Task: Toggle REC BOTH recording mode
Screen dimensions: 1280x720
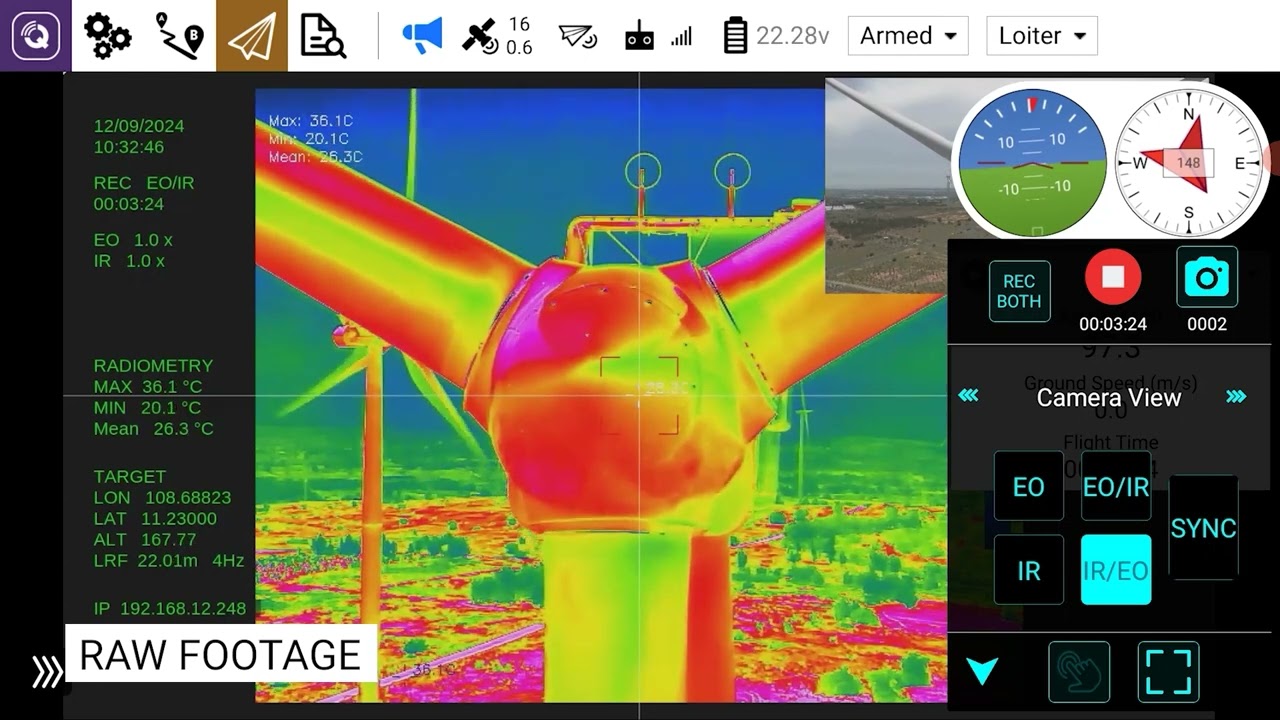Action: [x=1019, y=291]
